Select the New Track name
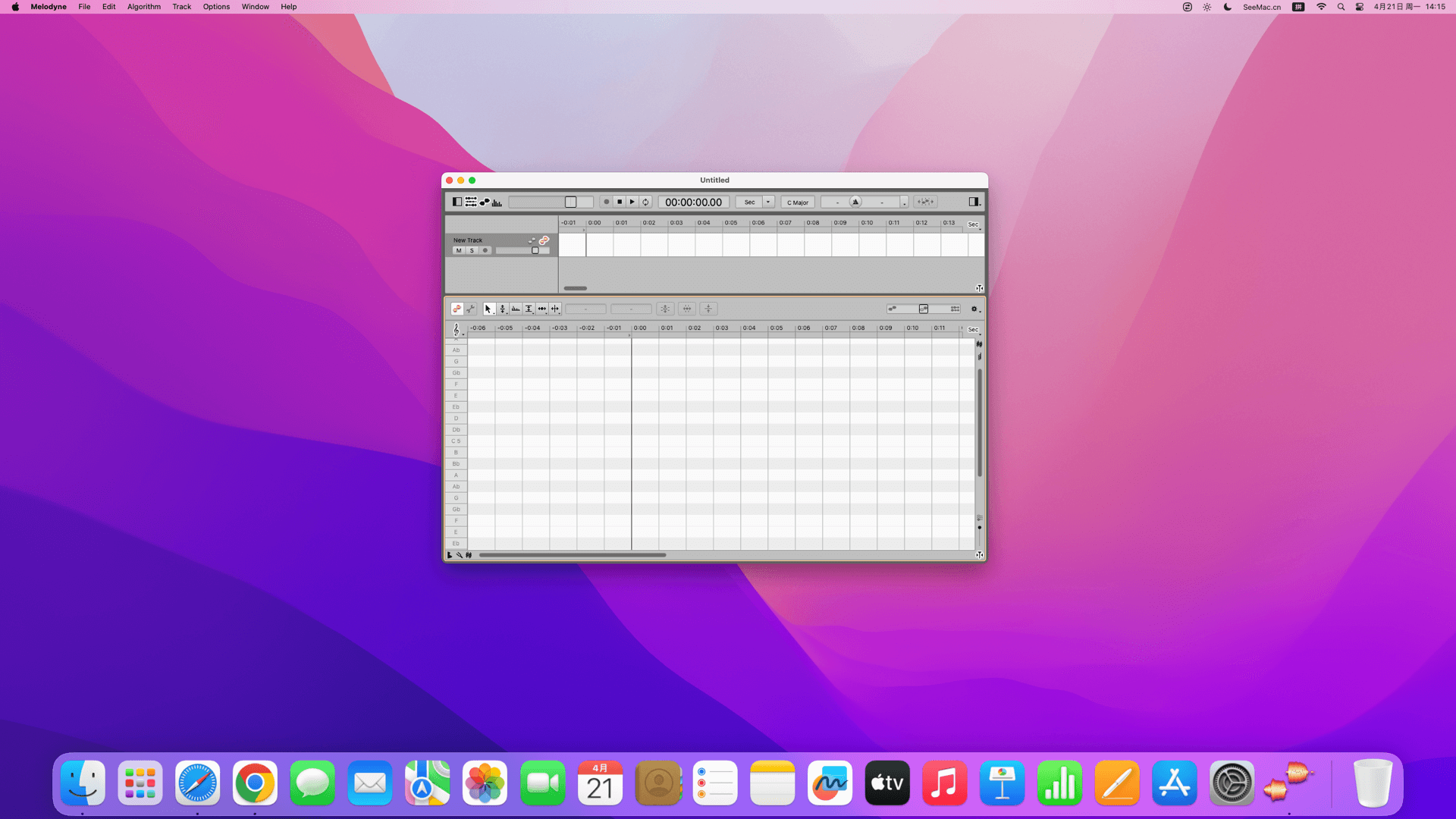Image resolution: width=1456 pixels, height=819 pixels. click(x=468, y=240)
